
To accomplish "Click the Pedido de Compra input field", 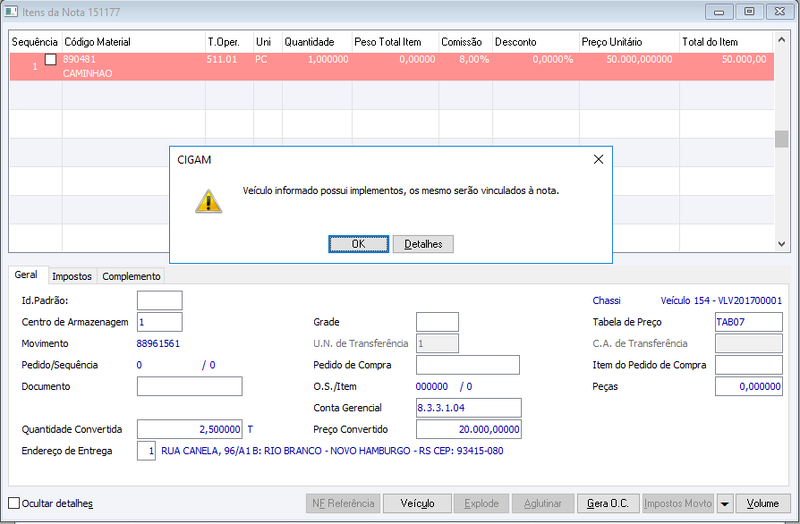I will tap(468, 365).
